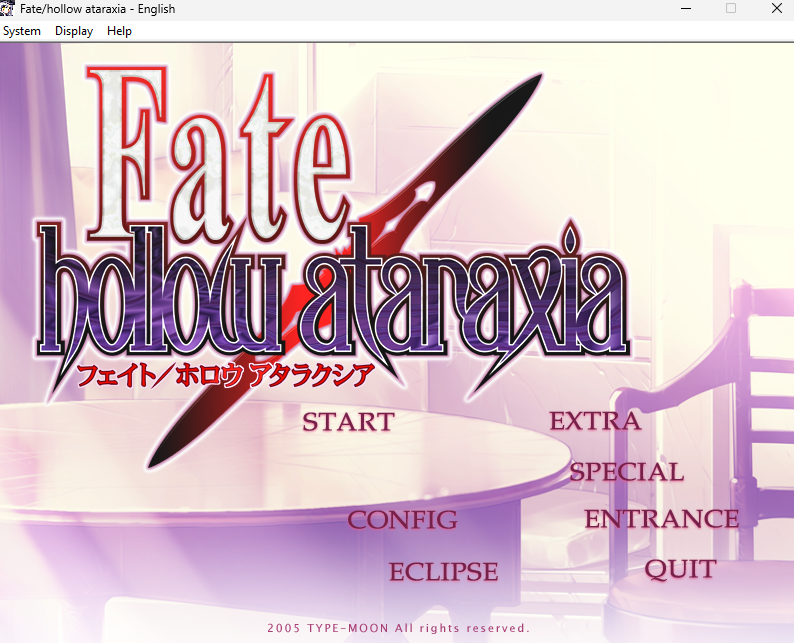Open the Help menu
This screenshot has height=643, width=794.
tap(120, 31)
